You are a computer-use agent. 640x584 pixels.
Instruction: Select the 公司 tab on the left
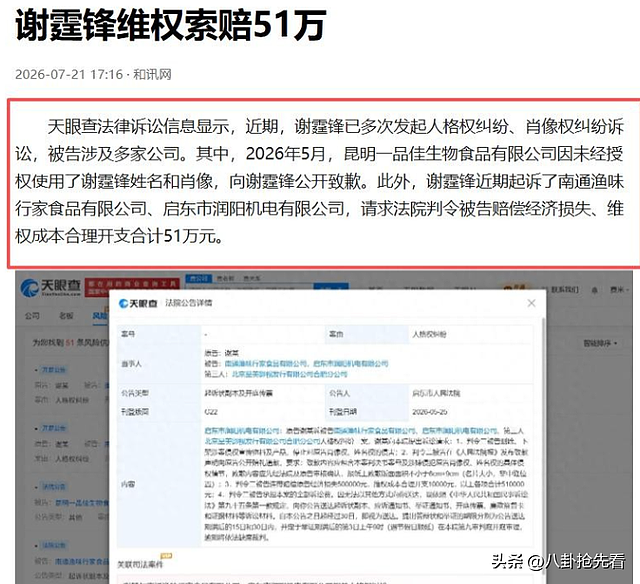pyautogui.click(x=32, y=316)
